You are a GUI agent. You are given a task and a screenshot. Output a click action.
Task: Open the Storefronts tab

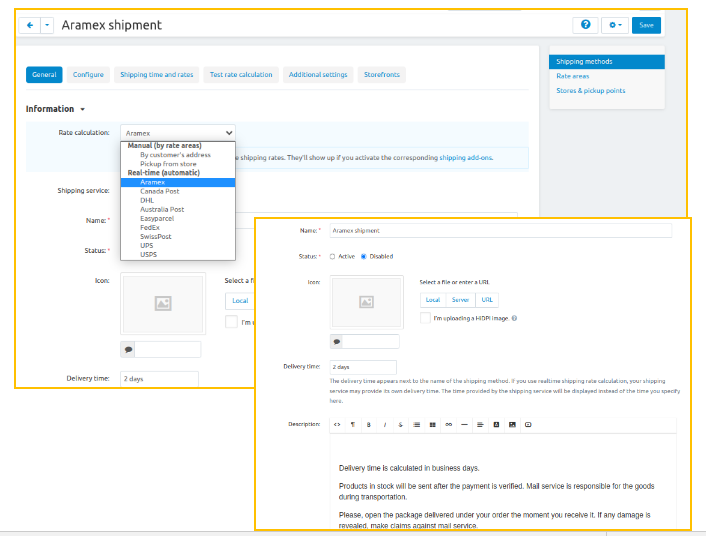[382, 75]
